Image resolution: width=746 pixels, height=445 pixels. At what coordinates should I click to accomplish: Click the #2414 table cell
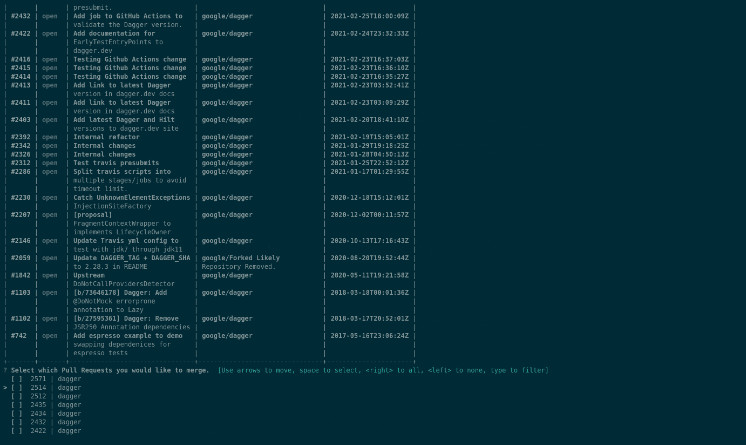20,77
